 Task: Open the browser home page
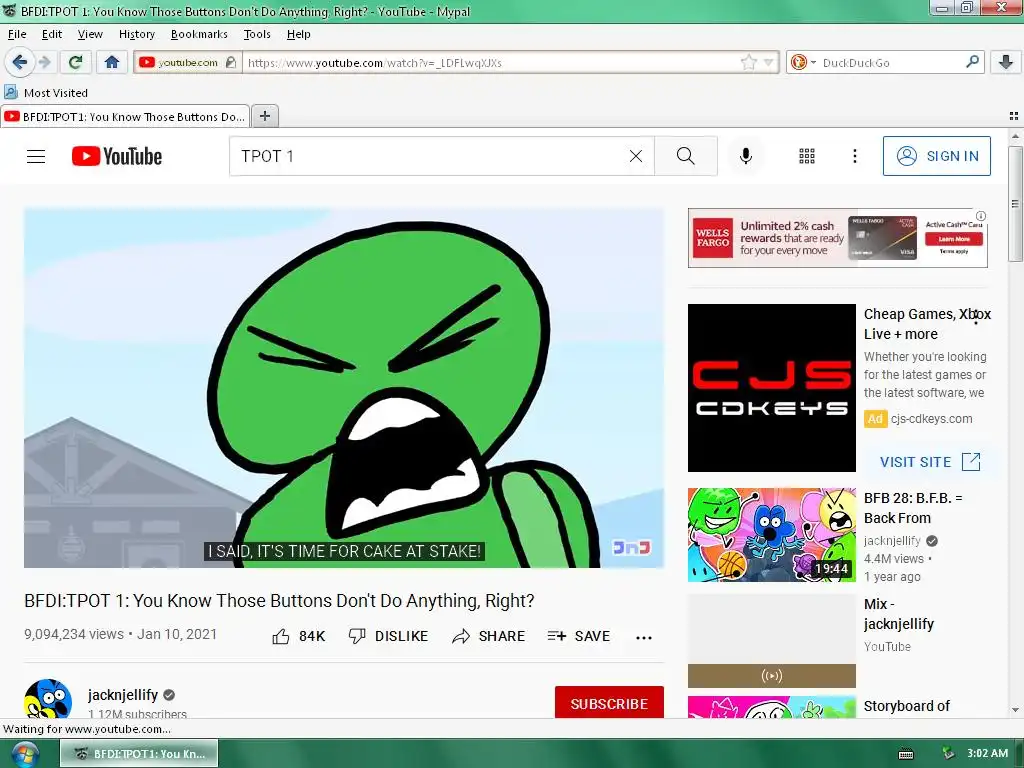pos(112,63)
